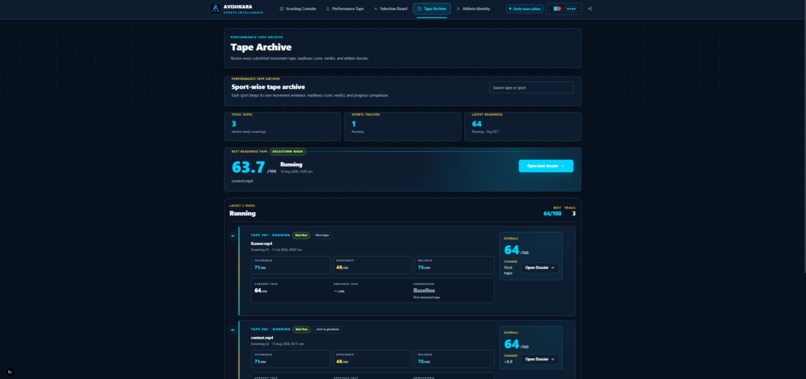Click the Avishkara logo icon

click(215, 8)
